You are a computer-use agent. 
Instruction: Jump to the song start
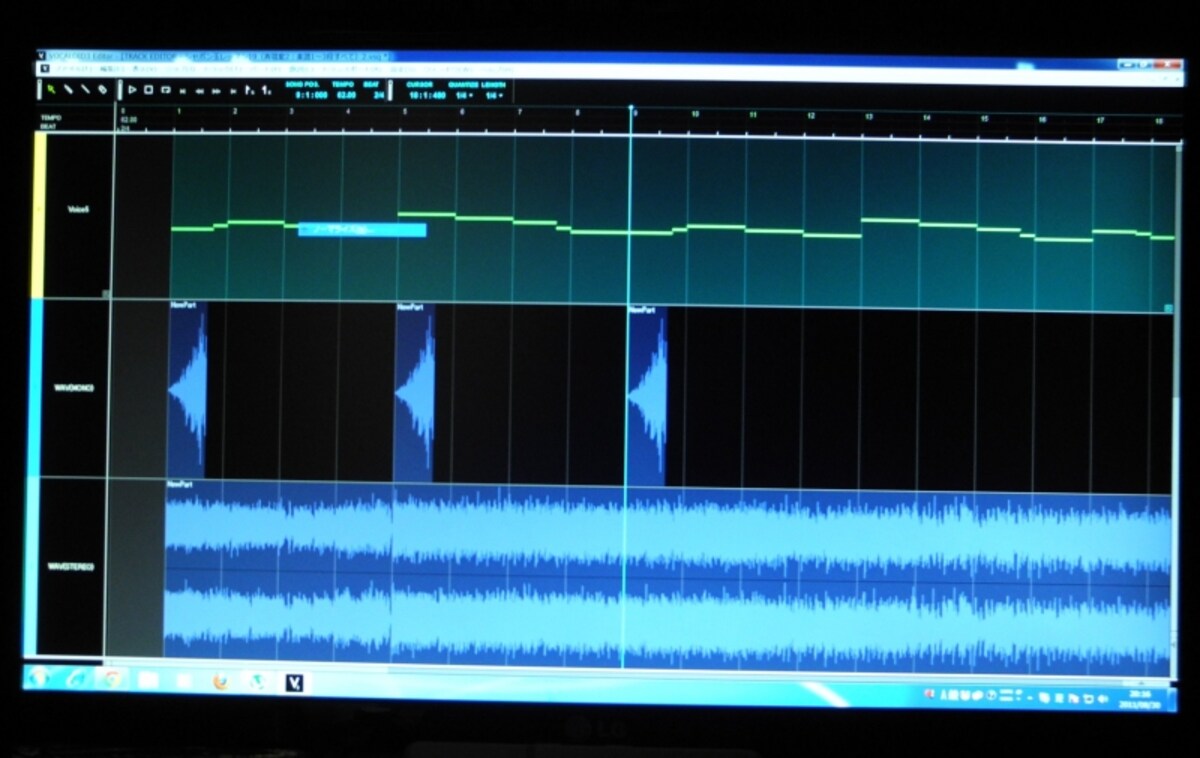(x=182, y=91)
